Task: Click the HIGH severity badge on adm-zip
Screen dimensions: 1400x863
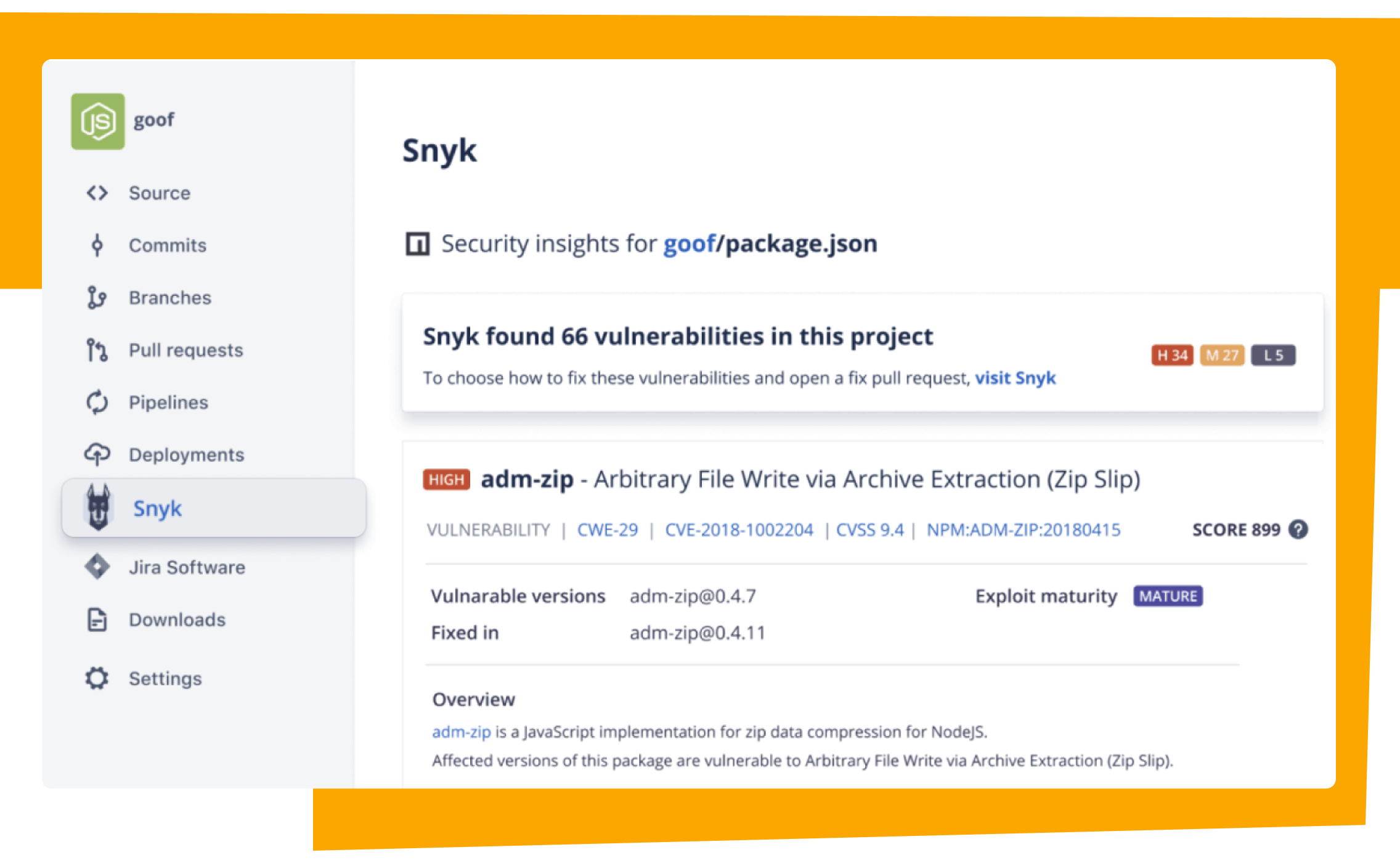Action: point(444,478)
